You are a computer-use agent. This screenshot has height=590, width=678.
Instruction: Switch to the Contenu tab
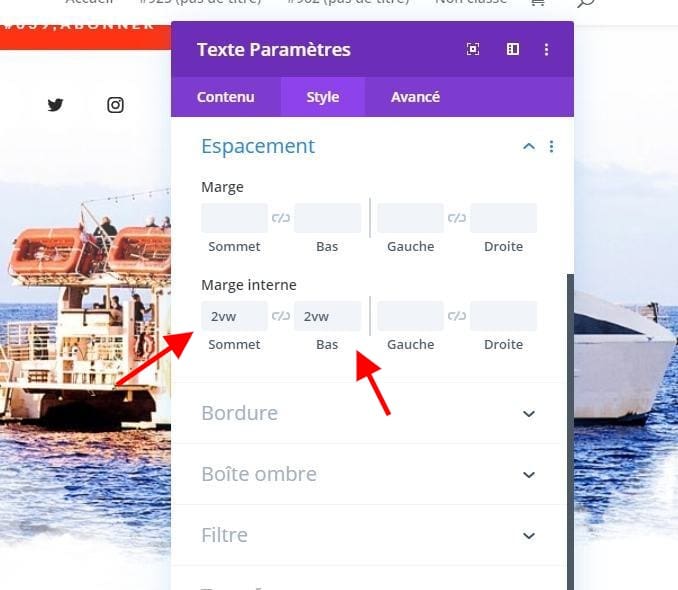[x=226, y=97]
